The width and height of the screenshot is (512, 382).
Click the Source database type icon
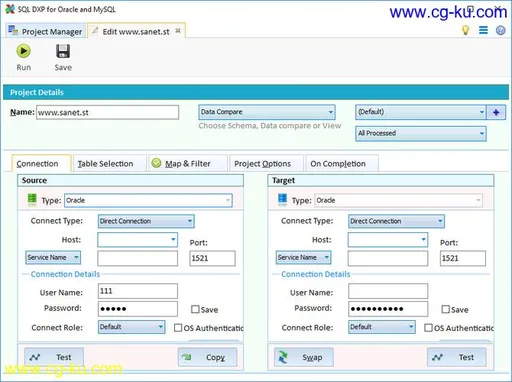[x=32, y=200]
